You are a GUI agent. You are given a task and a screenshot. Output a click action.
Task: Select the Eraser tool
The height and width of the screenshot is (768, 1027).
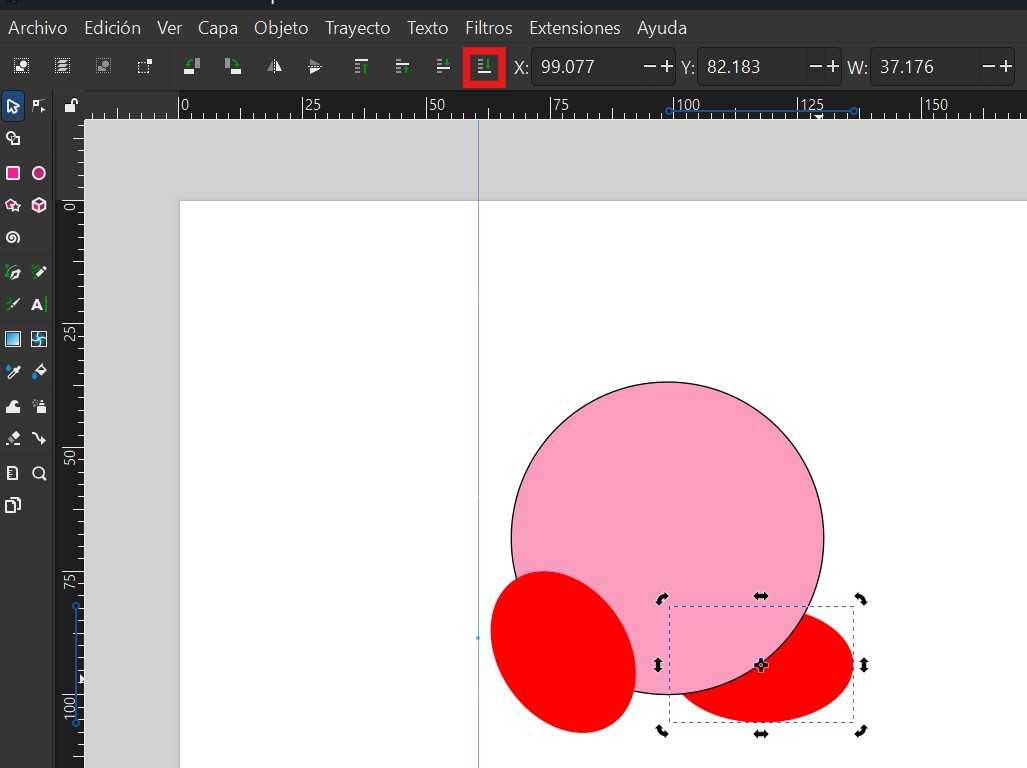(13, 439)
